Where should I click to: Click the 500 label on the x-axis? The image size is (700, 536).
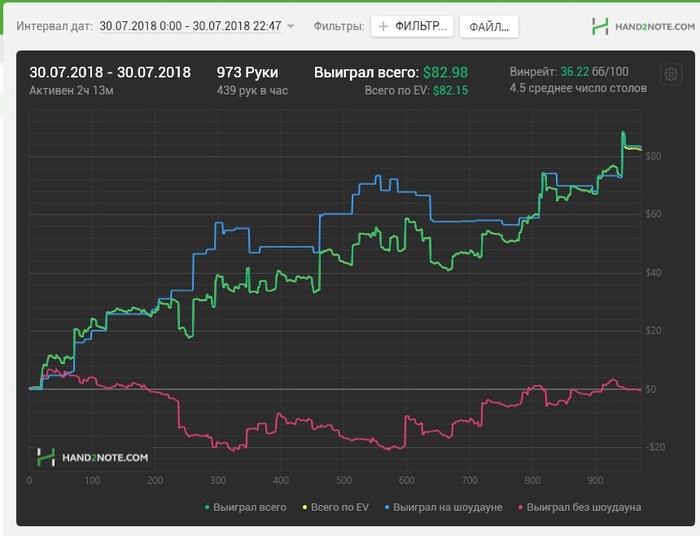pyautogui.click(x=343, y=481)
